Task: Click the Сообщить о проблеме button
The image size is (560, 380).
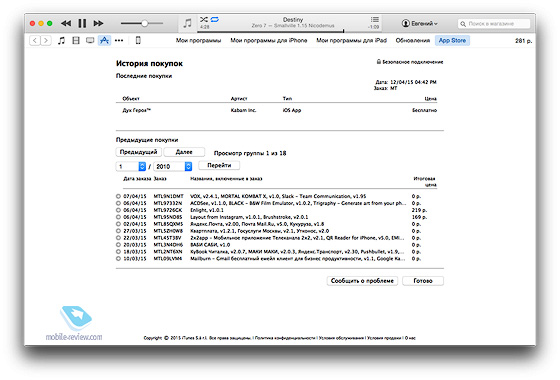Action: pos(362,281)
